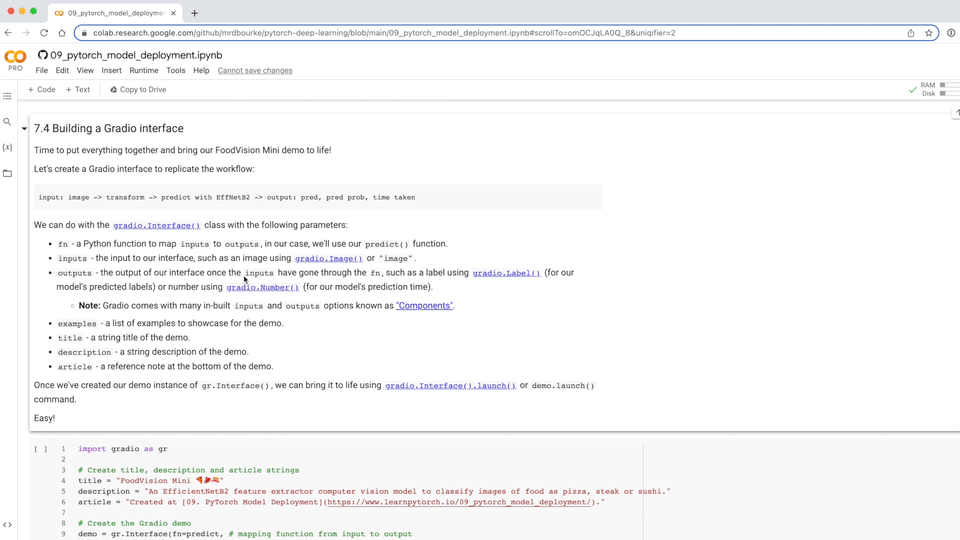The height and width of the screenshot is (540, 960).
Task: Open the RAM and Disk resources indicator
Action: pyautogui.click(x=935, y=90)
